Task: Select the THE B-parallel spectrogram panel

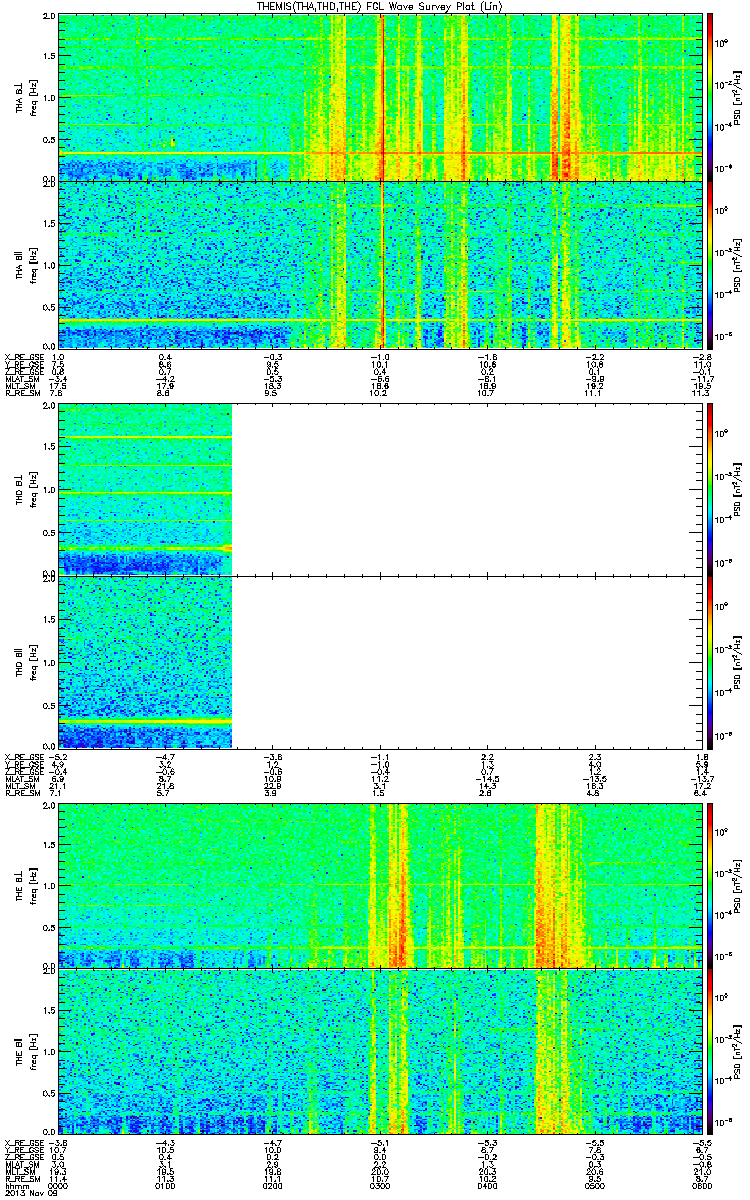Action: (379, 1050)
